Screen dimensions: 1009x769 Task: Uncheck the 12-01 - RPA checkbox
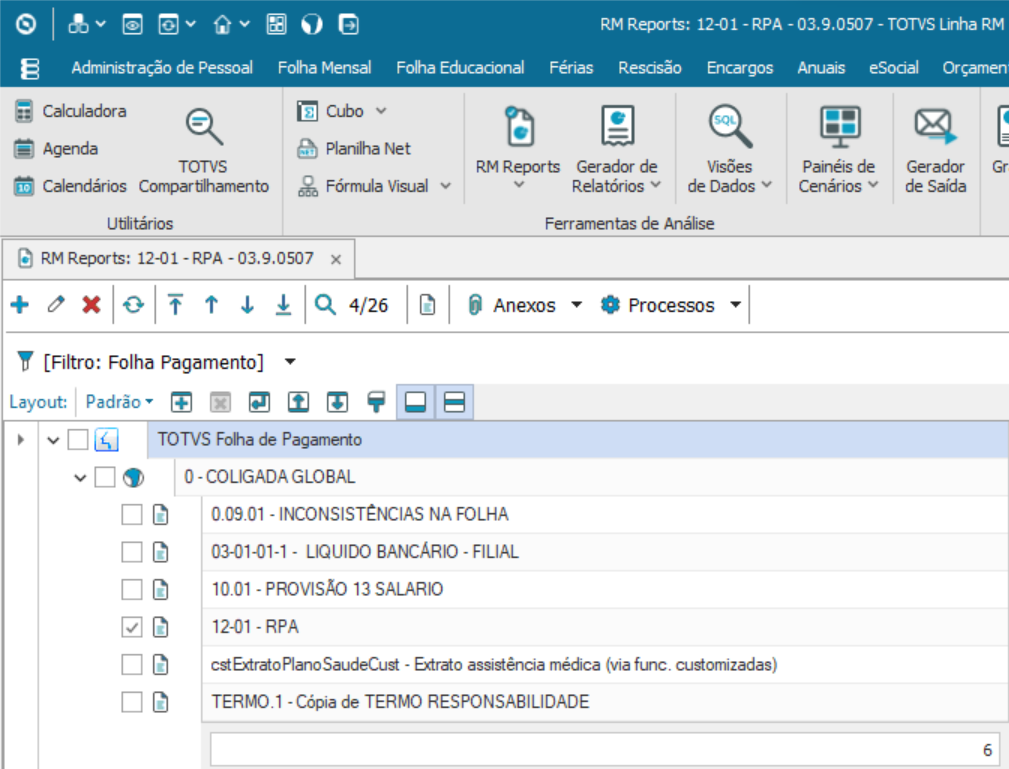[132, 627]
